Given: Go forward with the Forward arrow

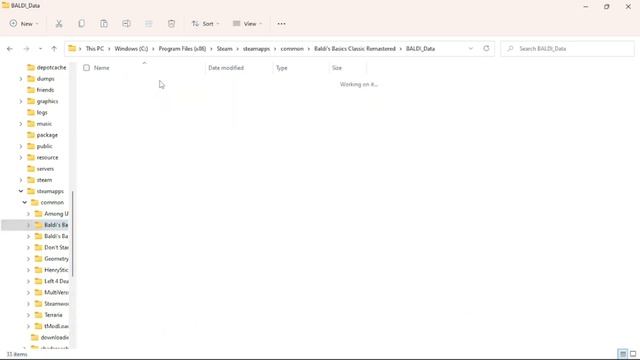Looking at the screenshot, I should tap(26, 49).
